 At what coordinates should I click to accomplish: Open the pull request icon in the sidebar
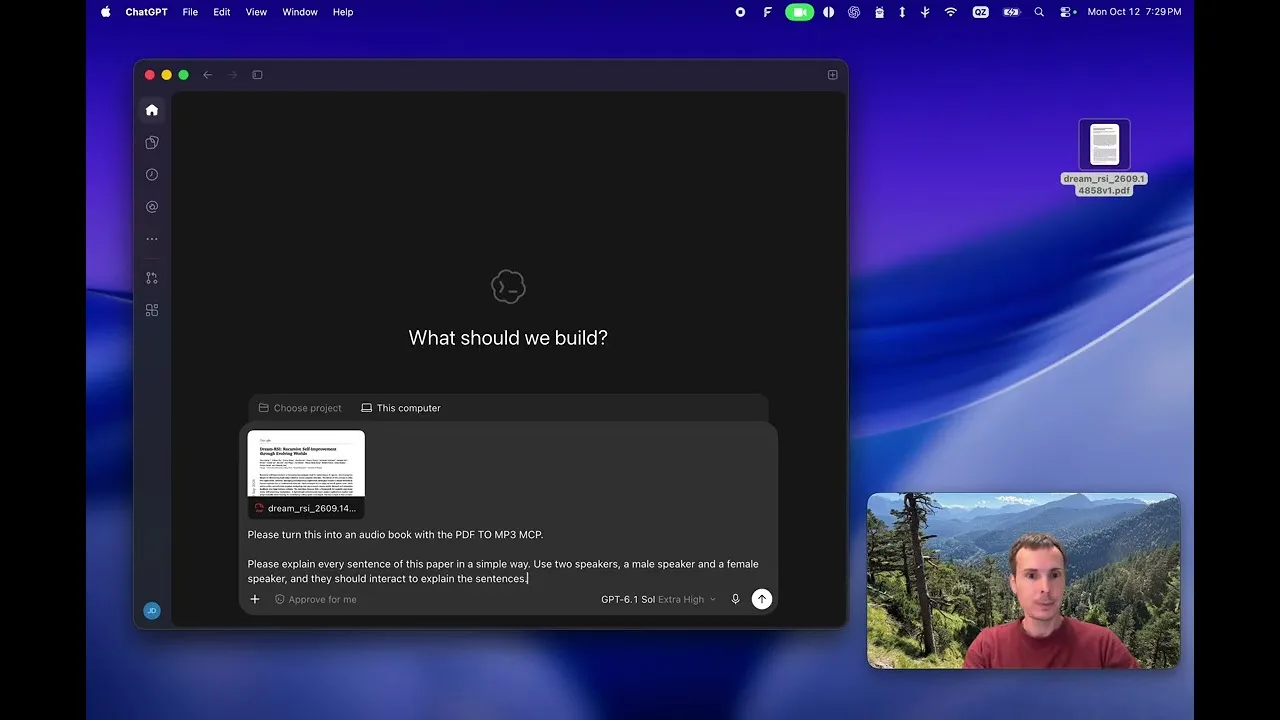pos(152,278)
